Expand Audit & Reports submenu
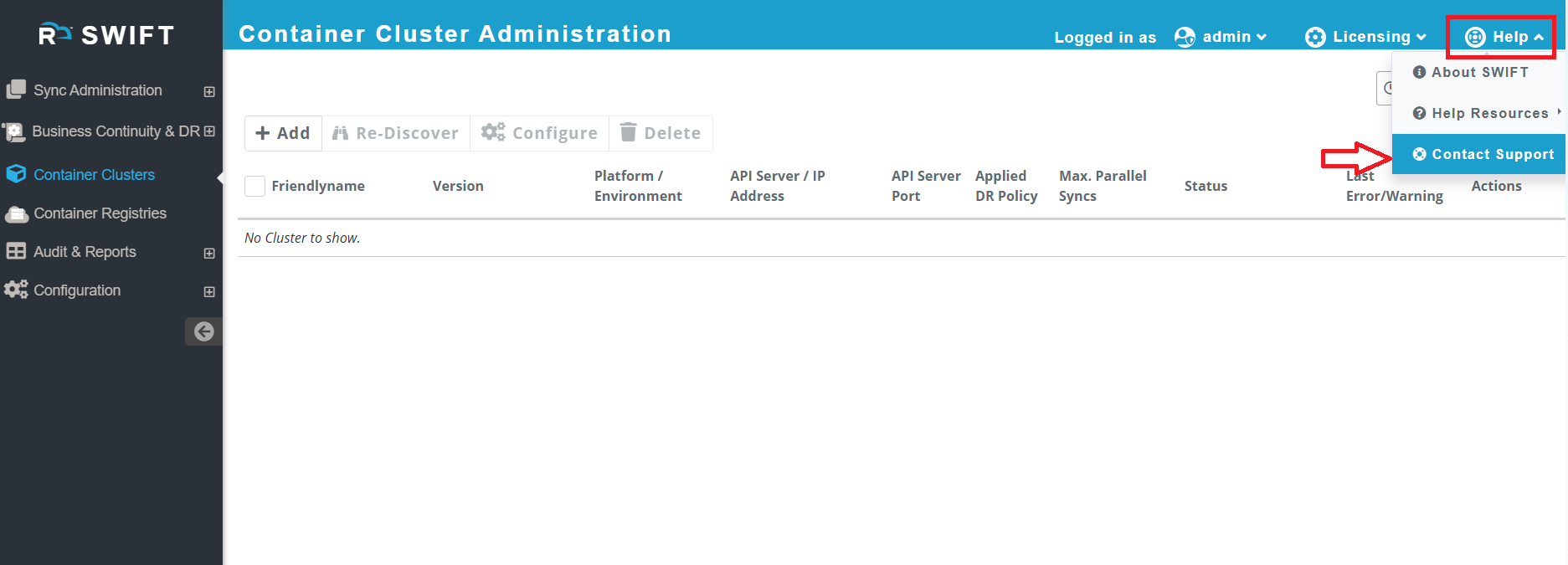 (x=209, y=253)
